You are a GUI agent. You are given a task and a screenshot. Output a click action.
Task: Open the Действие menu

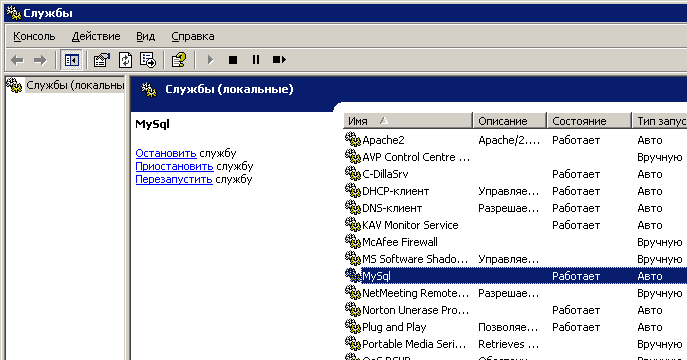[x=96, y=36]
